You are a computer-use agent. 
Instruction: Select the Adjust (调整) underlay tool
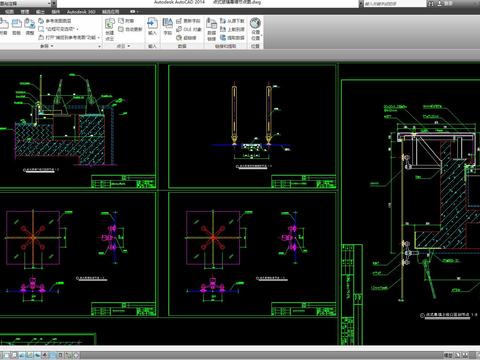[x=30, y=27]
